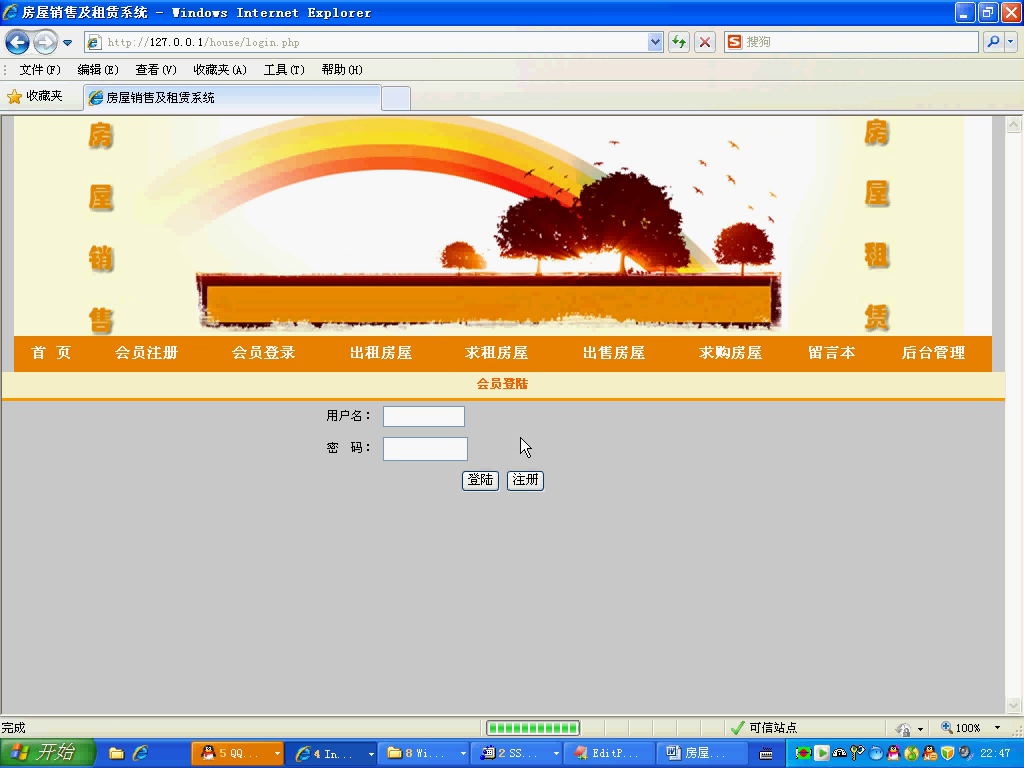Image resolution: width=1024 pixels, height=768 pixels.
Task: Open the 会员注册 navigation link
Action: click(x=146, y=353)
